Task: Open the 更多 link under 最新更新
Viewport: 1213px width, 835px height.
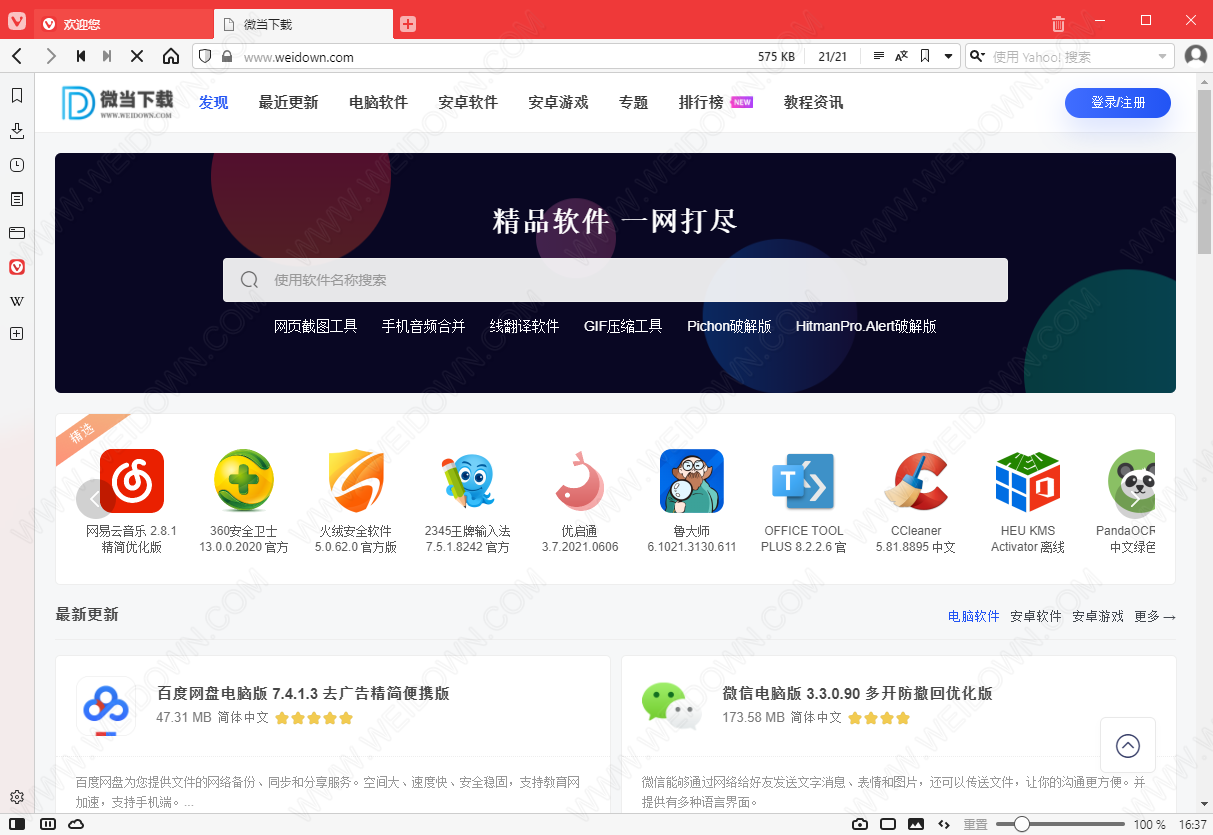Action: [x=1155, y=616]
